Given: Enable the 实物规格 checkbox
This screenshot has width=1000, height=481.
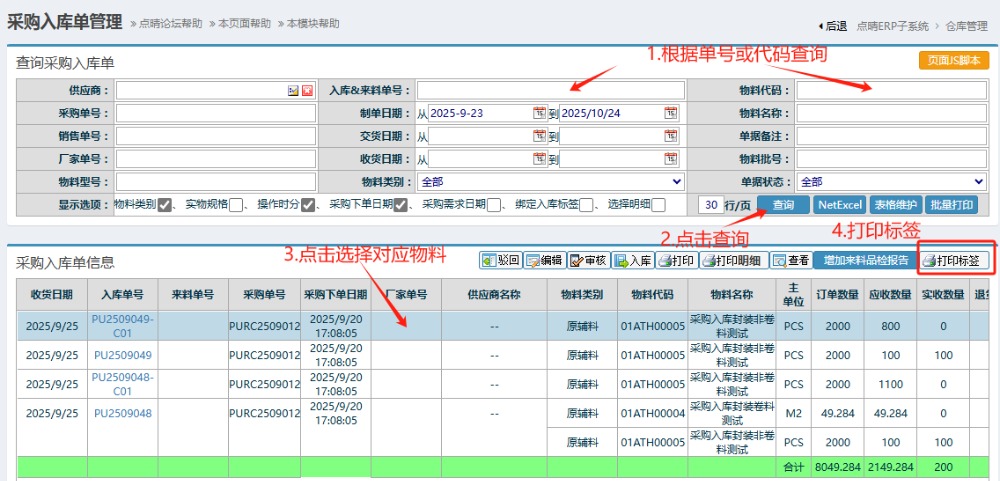Looking at the screenshot, I should tap(237, 205).
